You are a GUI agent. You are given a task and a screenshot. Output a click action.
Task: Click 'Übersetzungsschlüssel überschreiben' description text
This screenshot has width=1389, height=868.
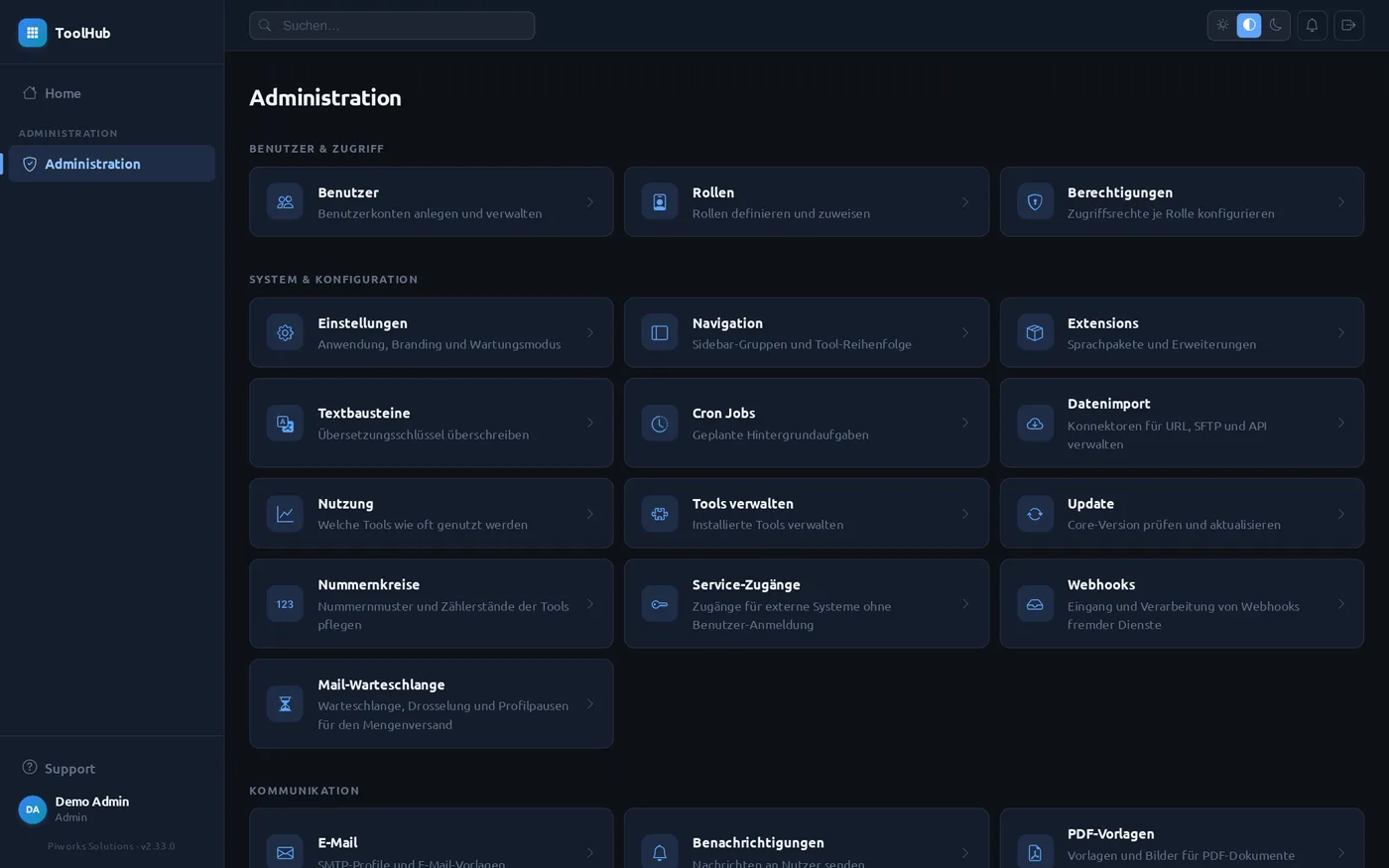[423, 434]
